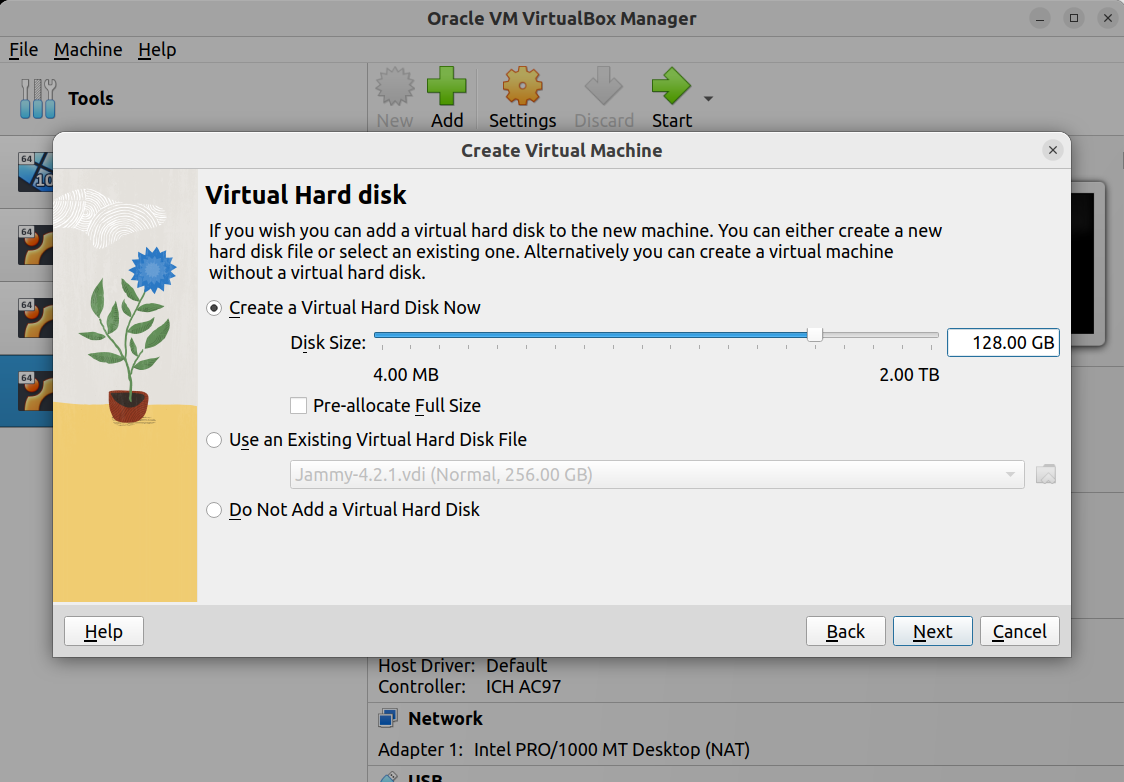Image resolution: width=1124 pixels, height=782 pixels.
Task: Minimize the VirtualBox Manager window
Action: (x=1039, y=18)
